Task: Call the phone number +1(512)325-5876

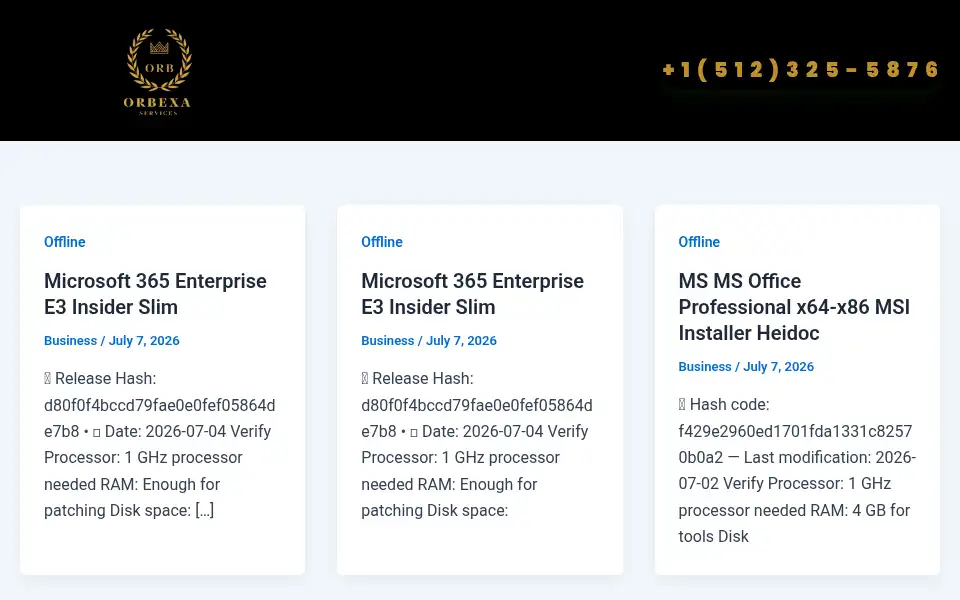Action: point(801,70)
